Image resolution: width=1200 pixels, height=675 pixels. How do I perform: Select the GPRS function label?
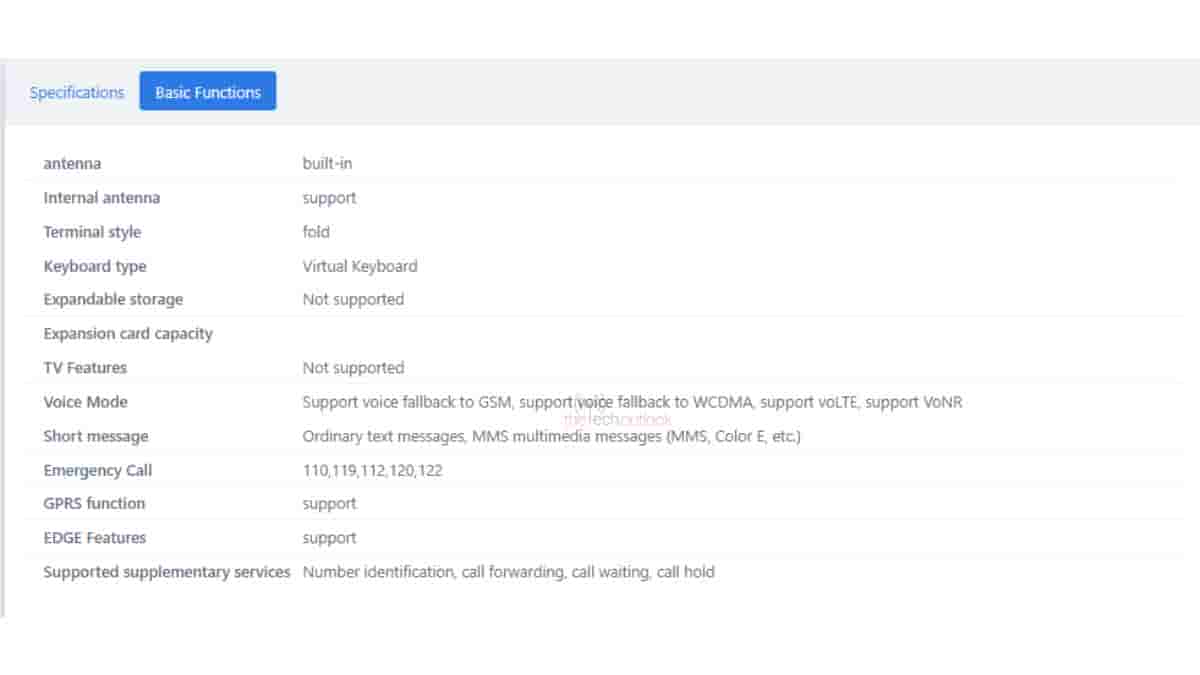click(94, 503)
